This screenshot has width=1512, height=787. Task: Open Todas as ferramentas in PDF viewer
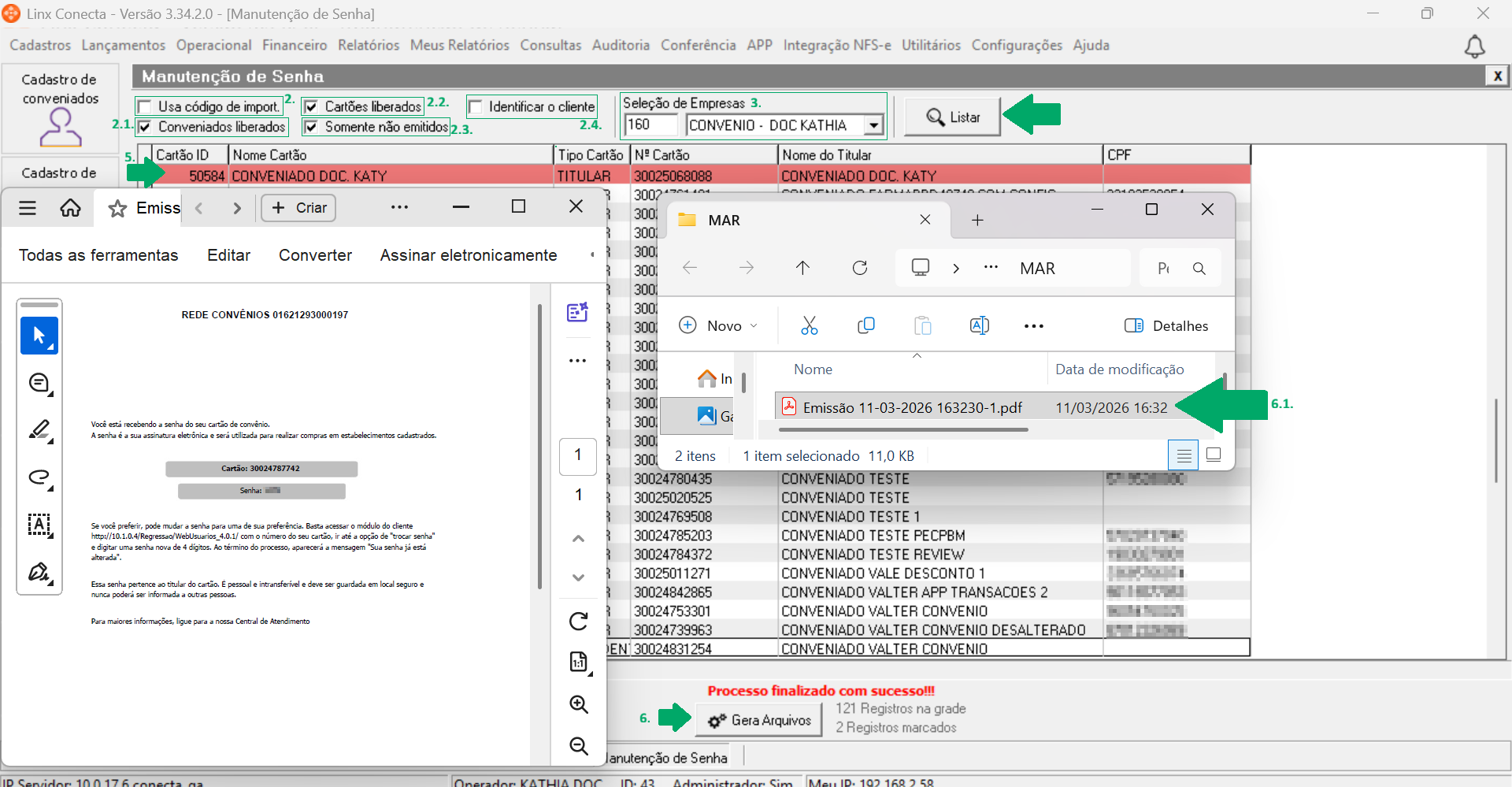pos(98,255)
